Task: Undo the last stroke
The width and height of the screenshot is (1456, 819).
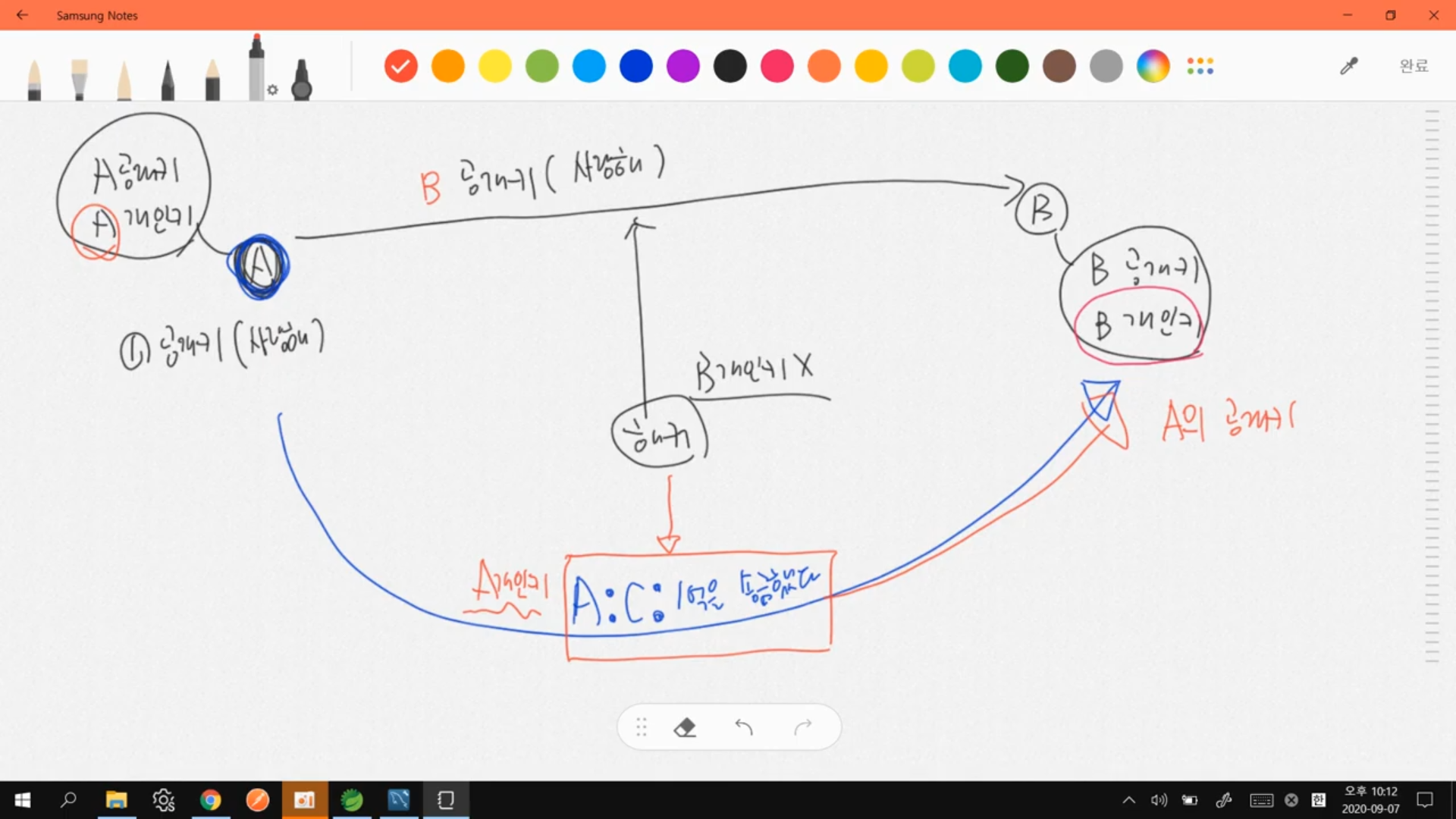Action: [x=744, y=728]
